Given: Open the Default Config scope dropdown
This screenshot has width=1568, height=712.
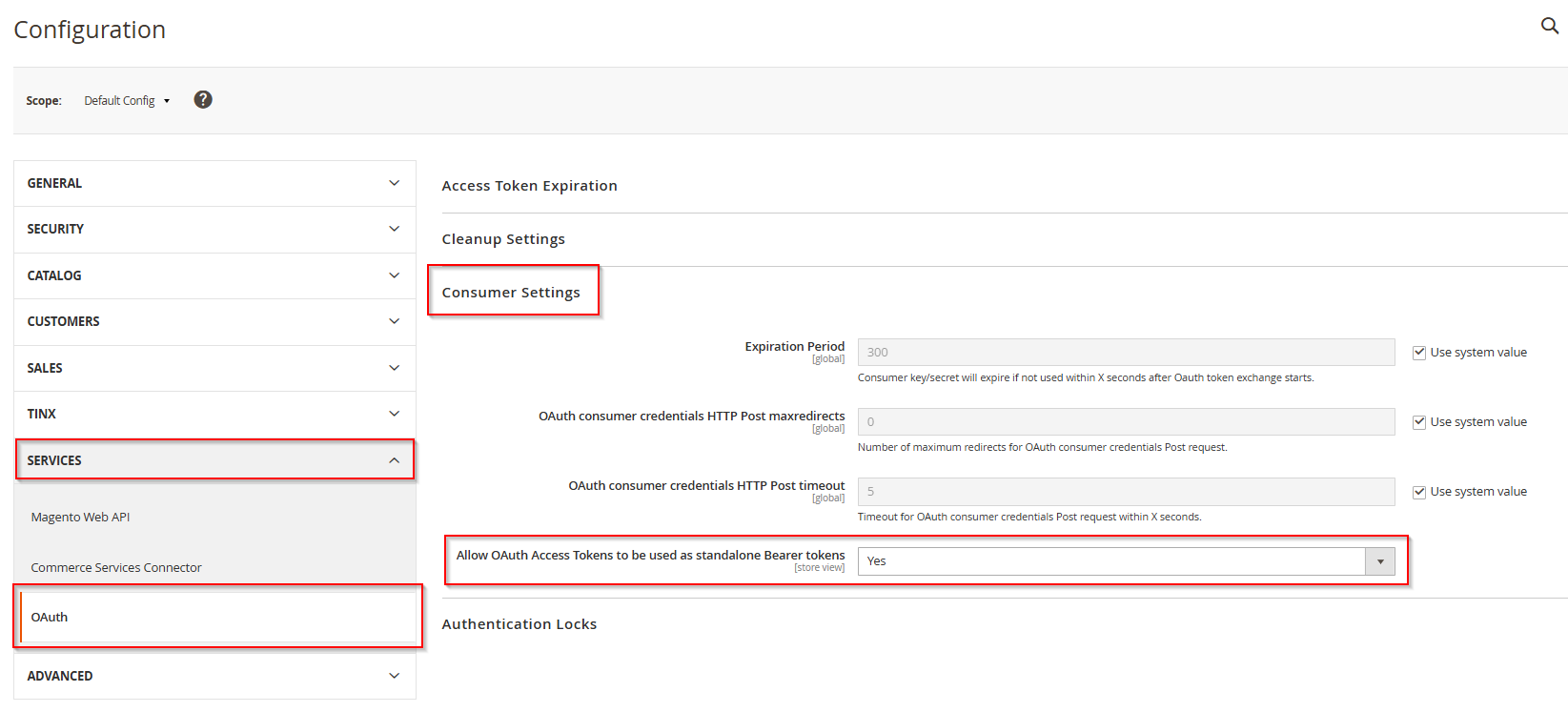Looking at the screenshot, I should tap(127, 100).
